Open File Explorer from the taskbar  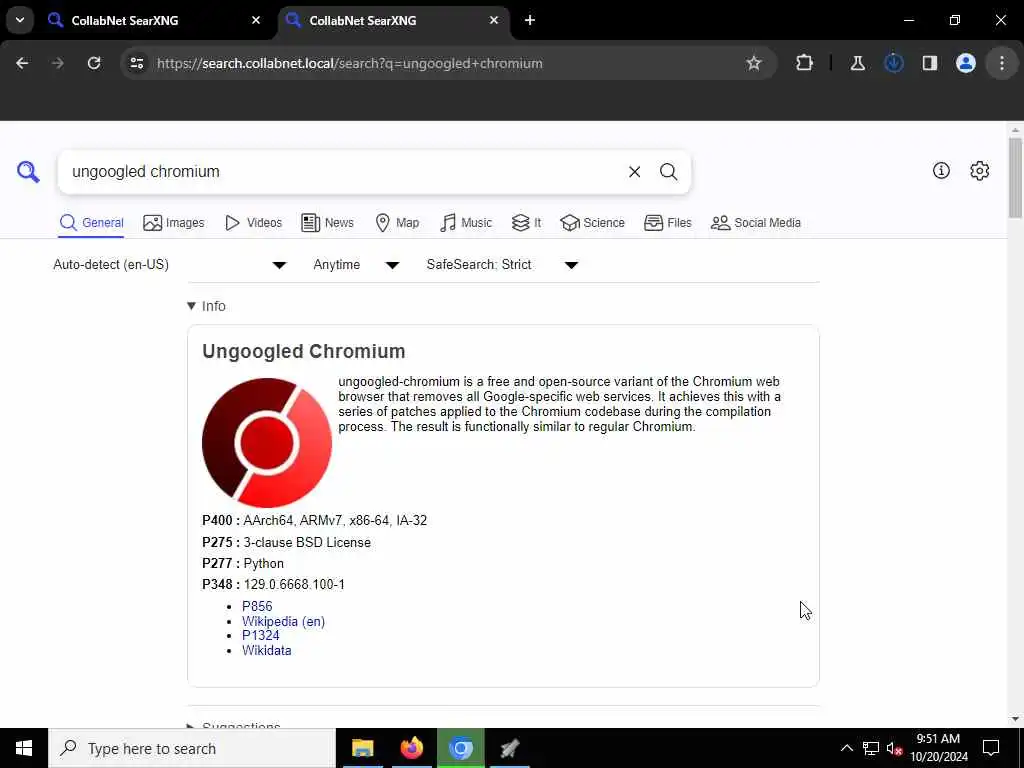(362, 748)
